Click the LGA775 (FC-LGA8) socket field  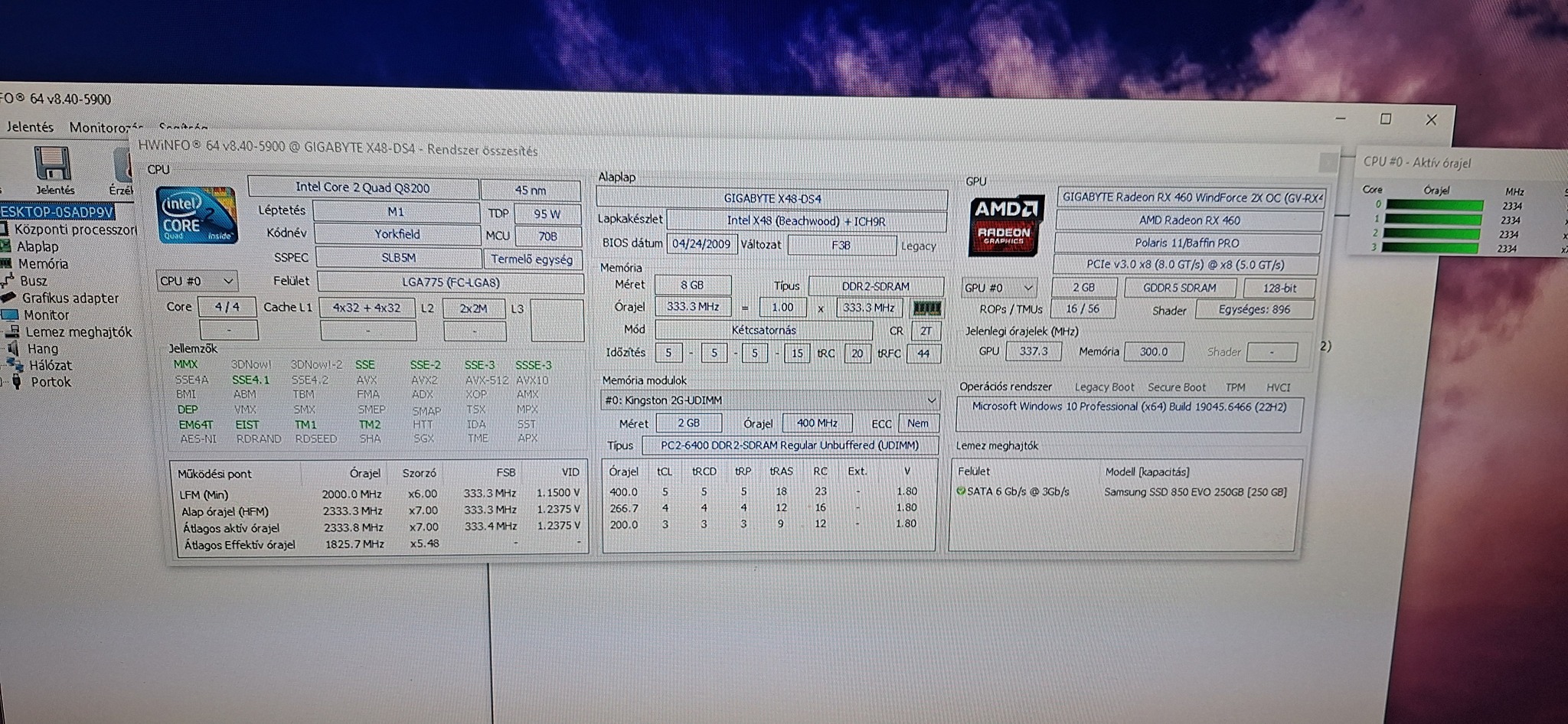tap(450, 282)
